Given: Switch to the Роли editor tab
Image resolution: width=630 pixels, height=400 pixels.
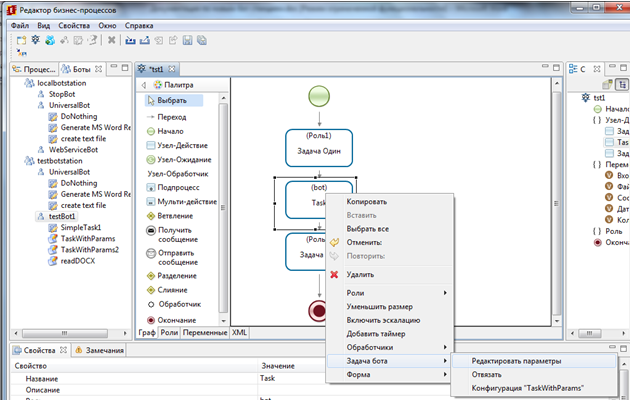Looking at the screenshot, I should tap(169, 333).
